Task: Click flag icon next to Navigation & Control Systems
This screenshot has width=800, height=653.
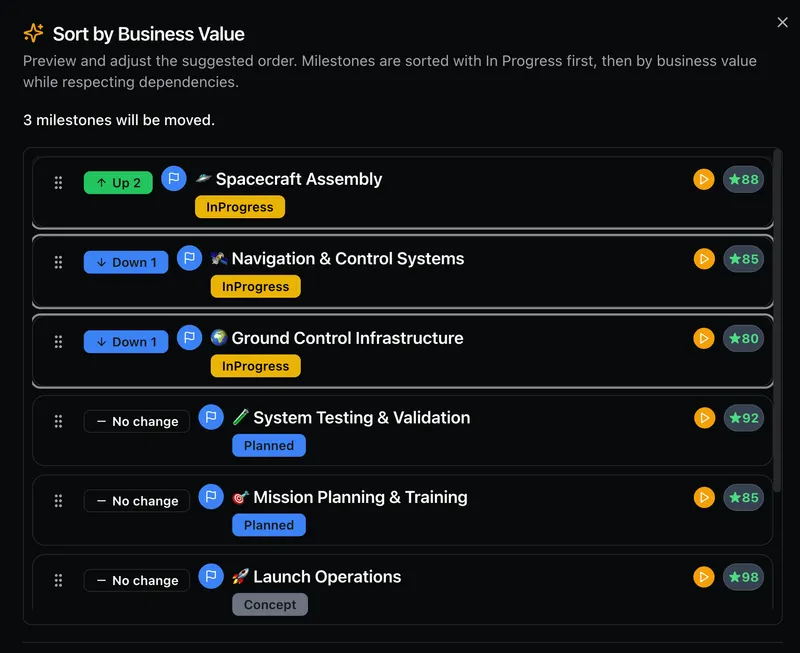Action: [x=190, y=258]
